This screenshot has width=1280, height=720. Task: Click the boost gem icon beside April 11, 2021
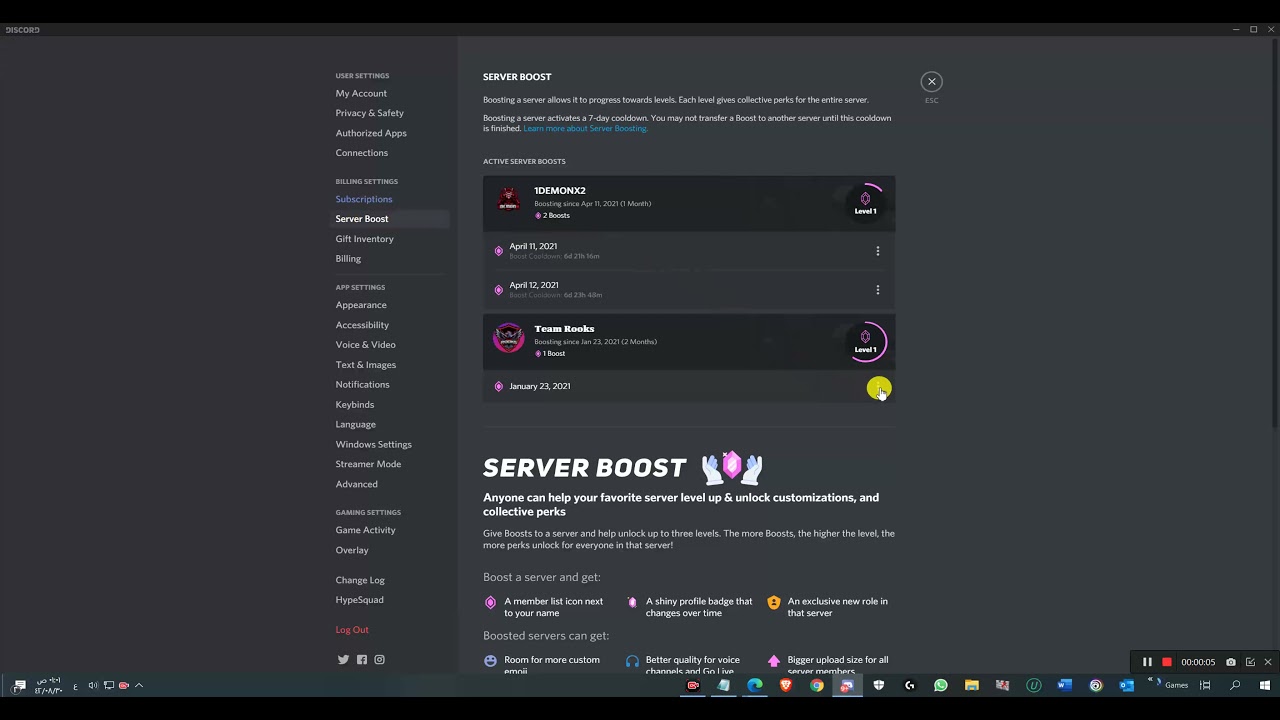[498, 251]
